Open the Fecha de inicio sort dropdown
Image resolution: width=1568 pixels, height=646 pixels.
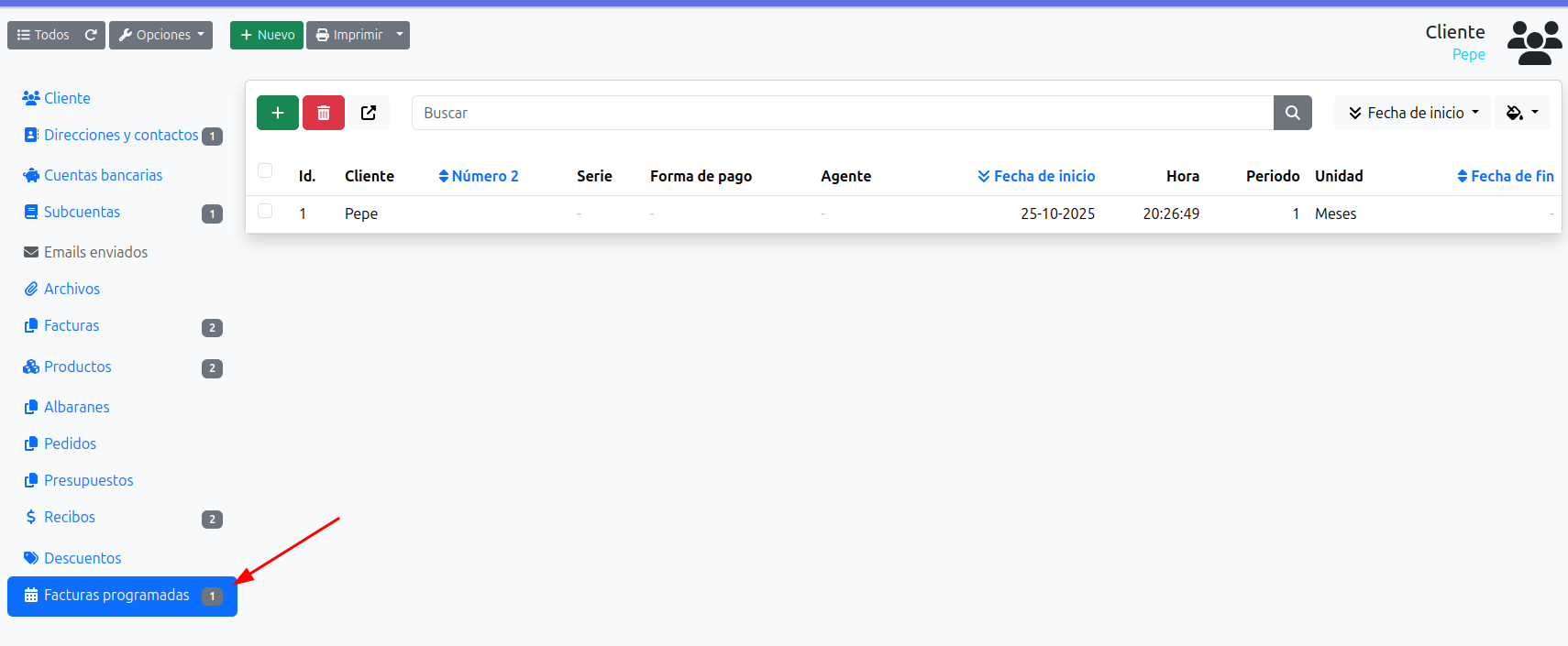tap(1412, 113)
